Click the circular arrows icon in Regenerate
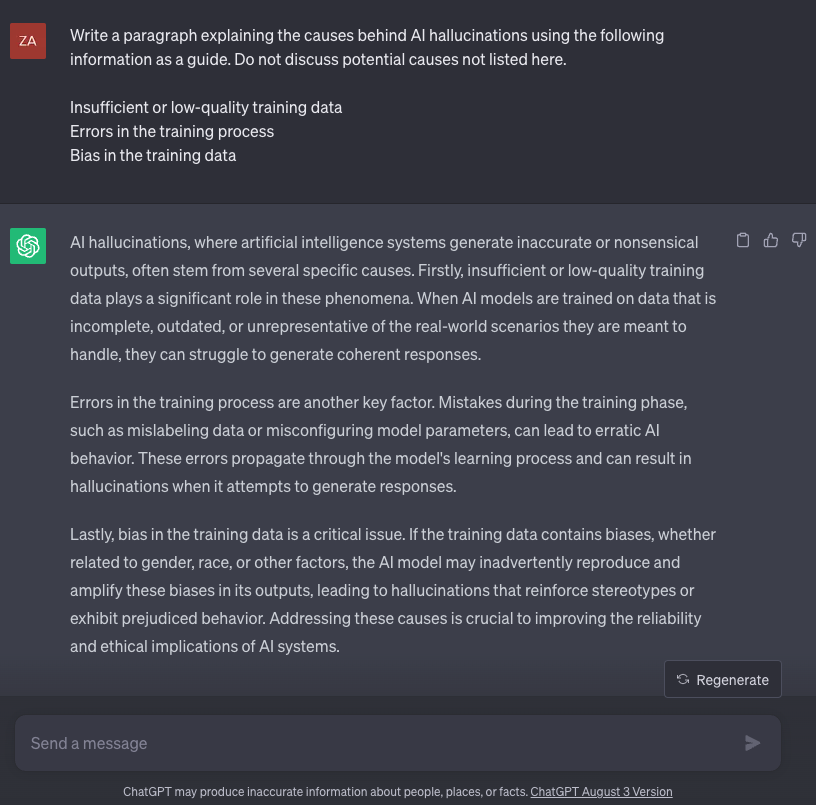The width and height of the screenshot is (816, 805). [683, 679]
